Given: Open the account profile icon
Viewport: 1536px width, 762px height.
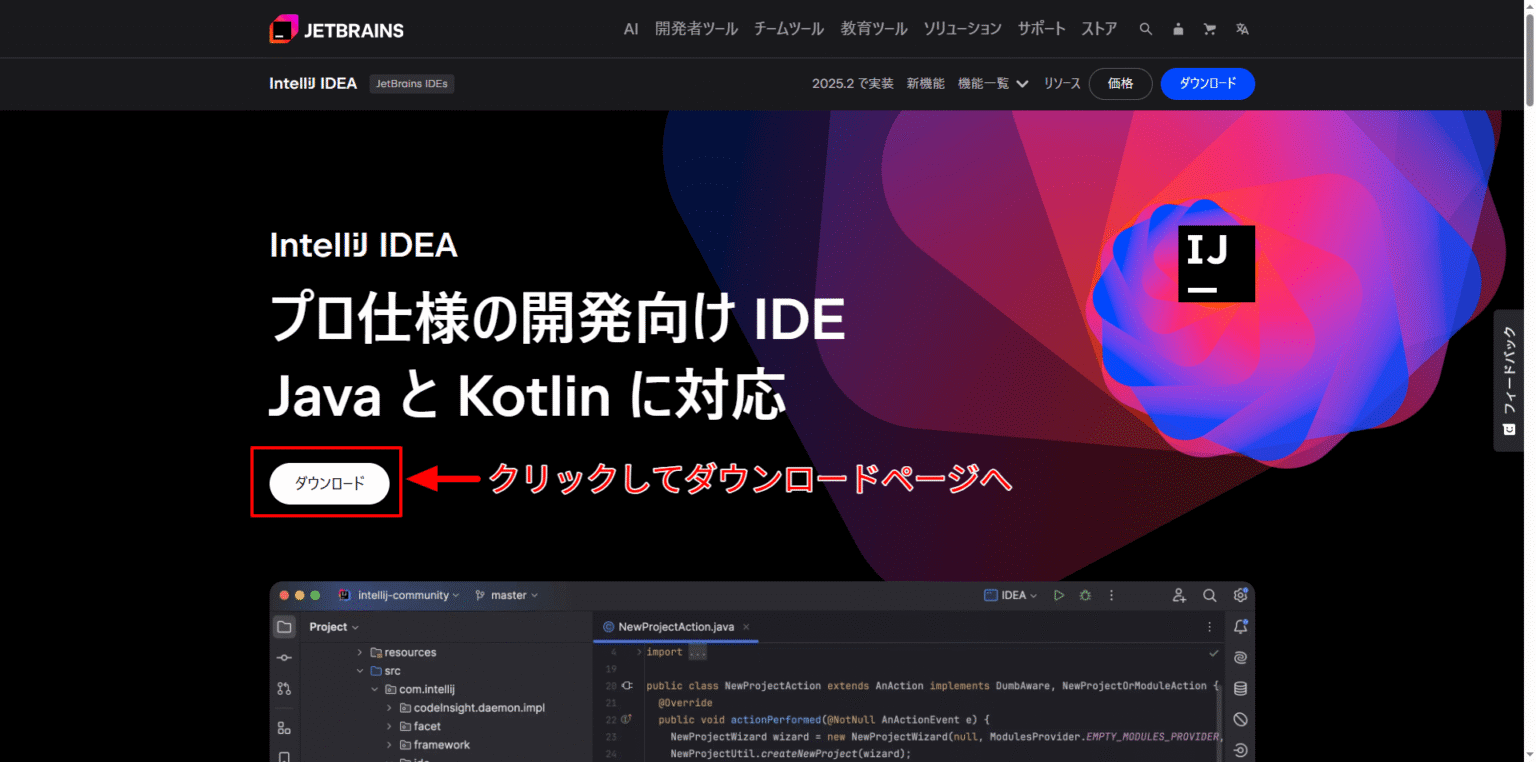Looking at the screenshot, I should coord(1178,29).
